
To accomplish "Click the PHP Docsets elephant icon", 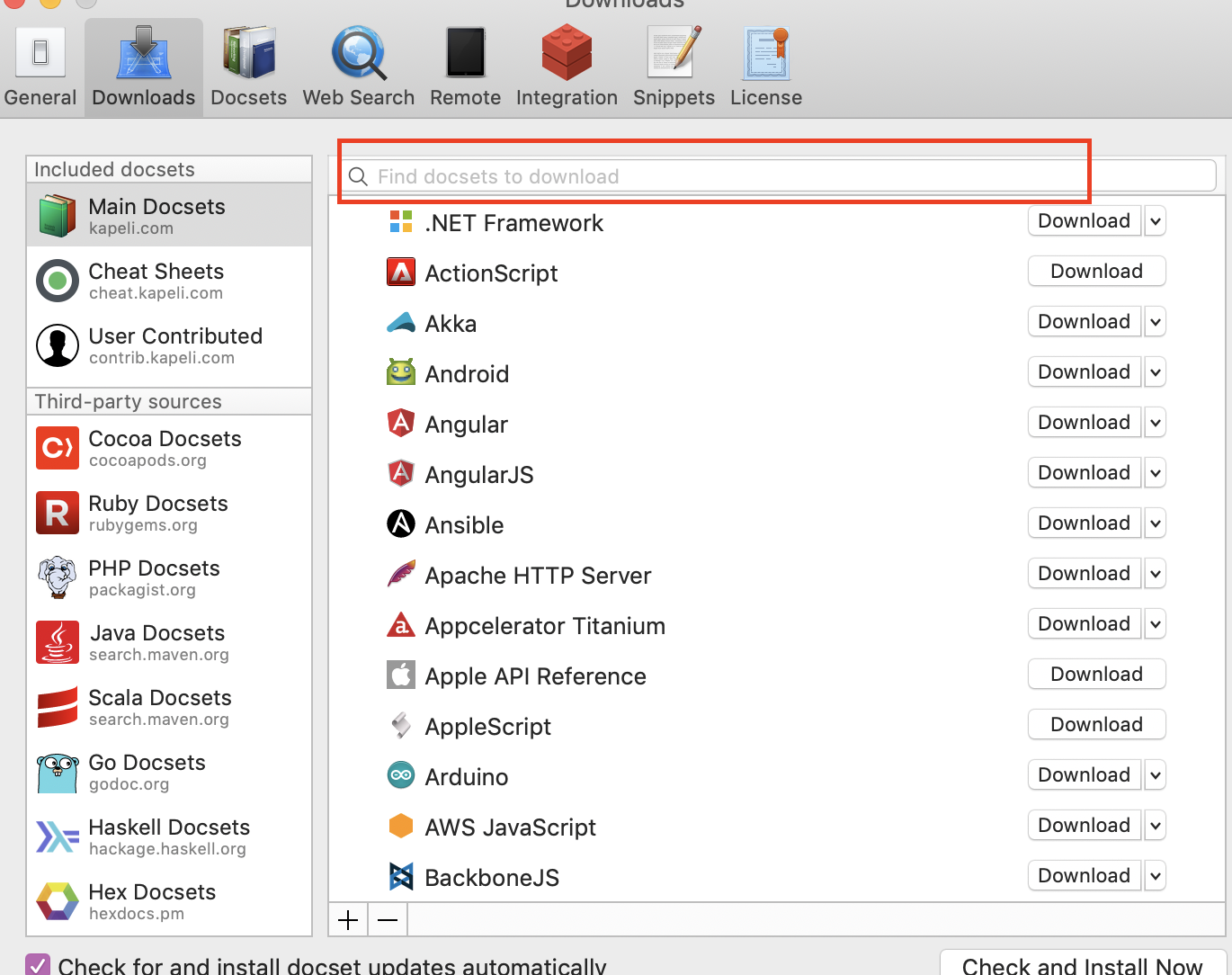I will 58,577.
